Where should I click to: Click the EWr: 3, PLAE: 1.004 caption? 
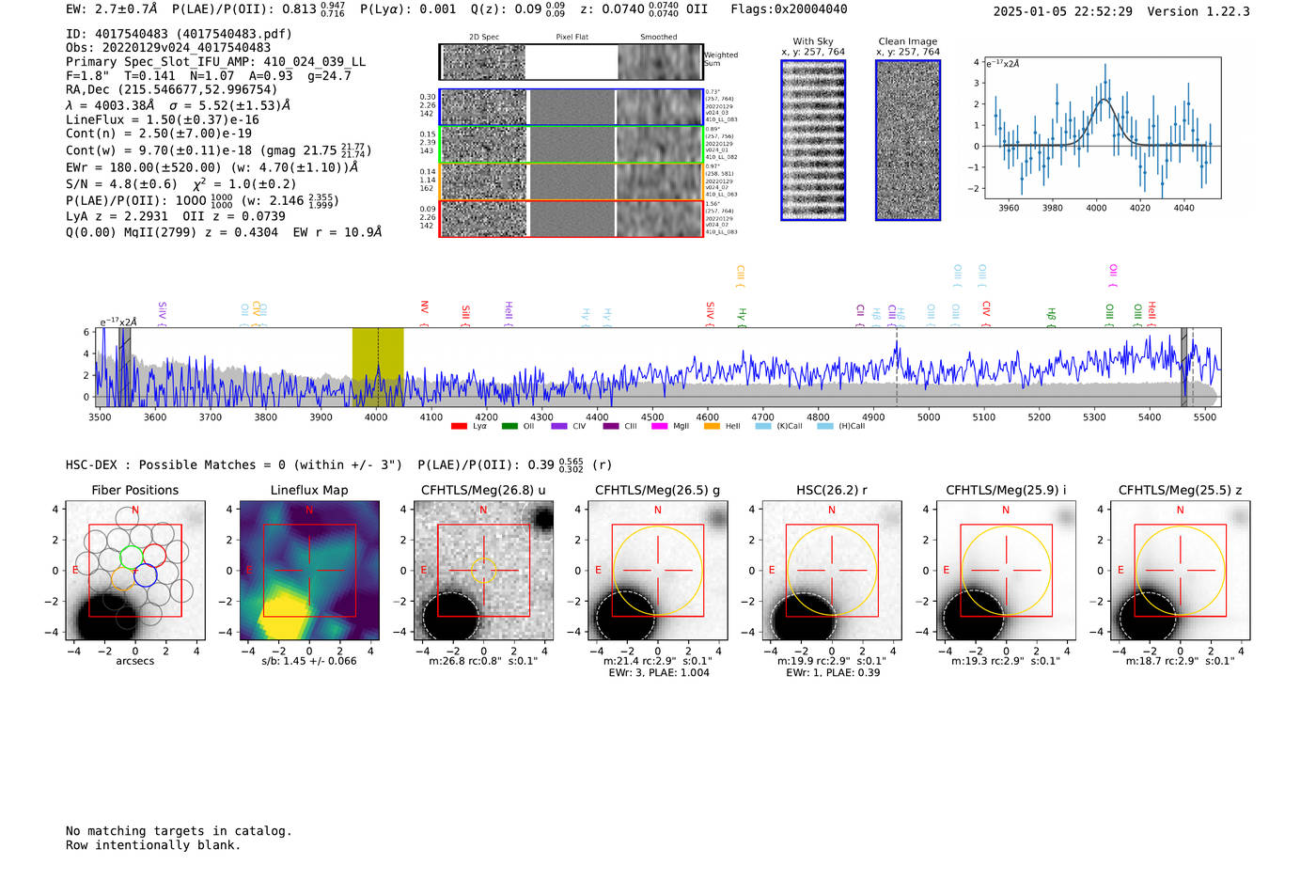pyautogui.click(x=659, y=673)
